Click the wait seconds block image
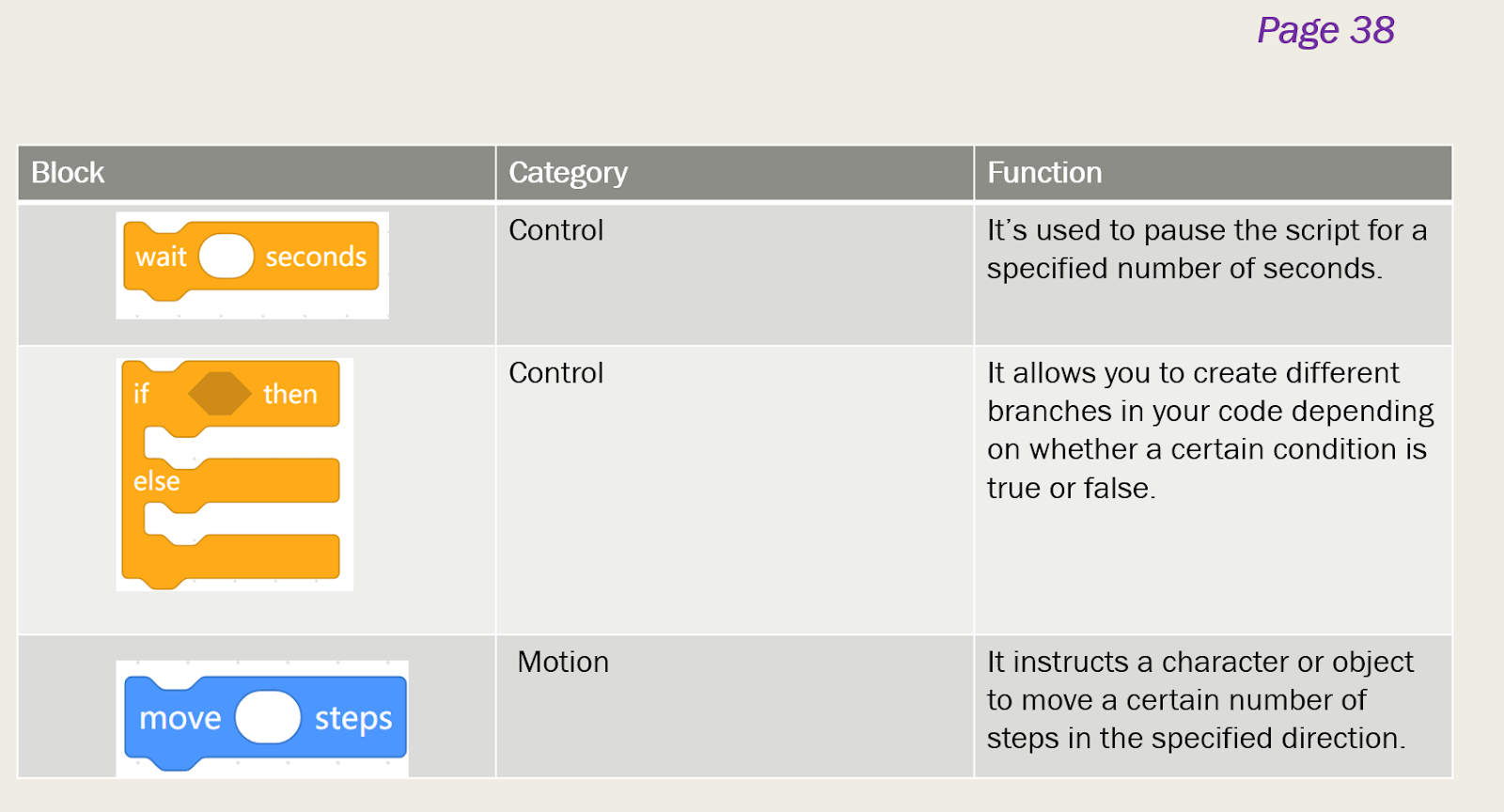The width and height of the screenshot is (1504, 812). coord(252,265)
